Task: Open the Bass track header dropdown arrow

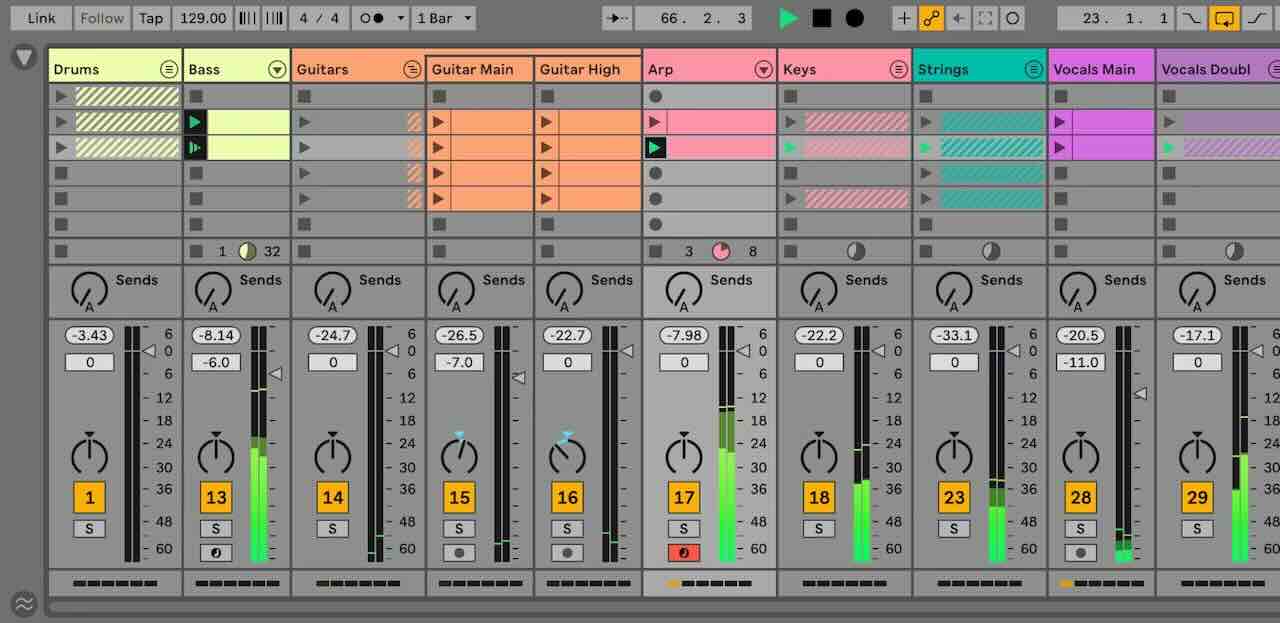Action: click(x=277, y=69)
